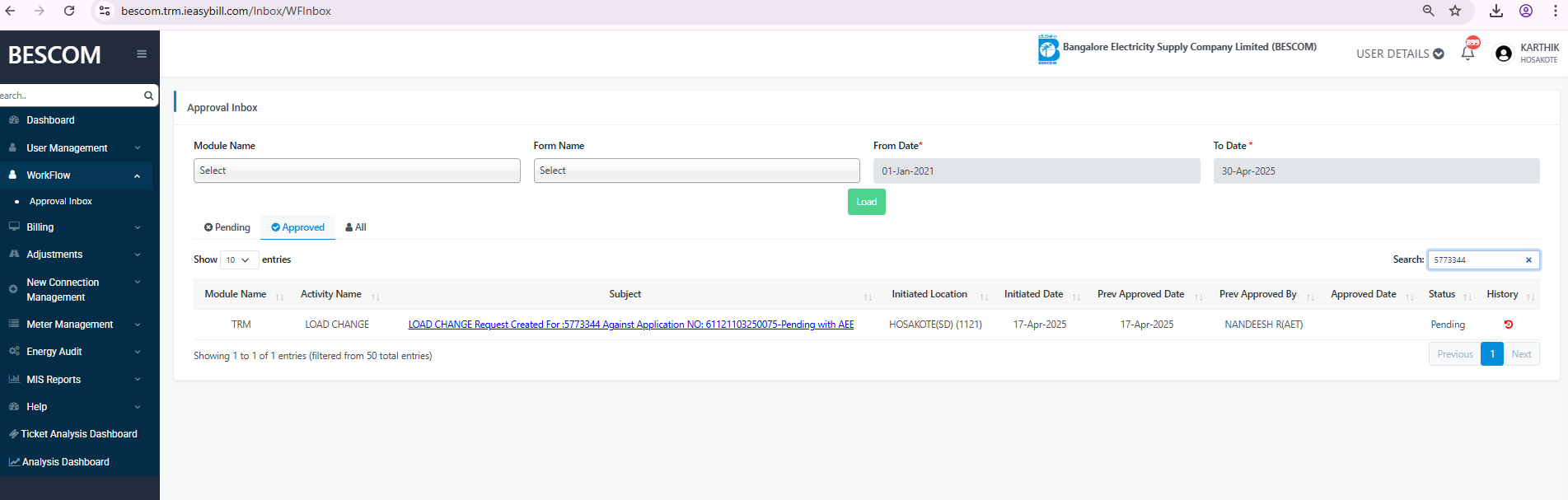
Task: Click HOSAKOTE(SD) (1121) location cell
Action: click(x=936, y=325)
